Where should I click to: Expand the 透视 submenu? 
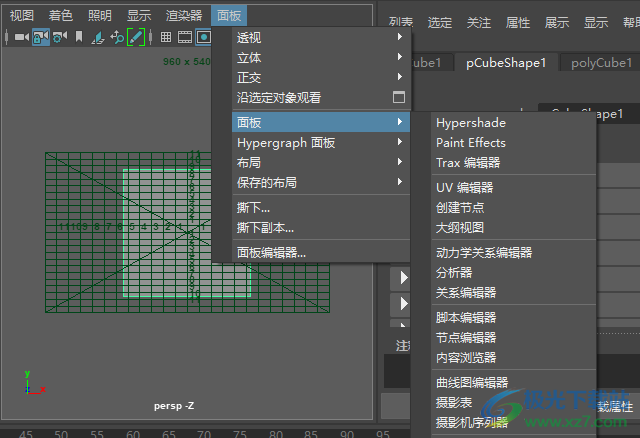tap(321, 38)
